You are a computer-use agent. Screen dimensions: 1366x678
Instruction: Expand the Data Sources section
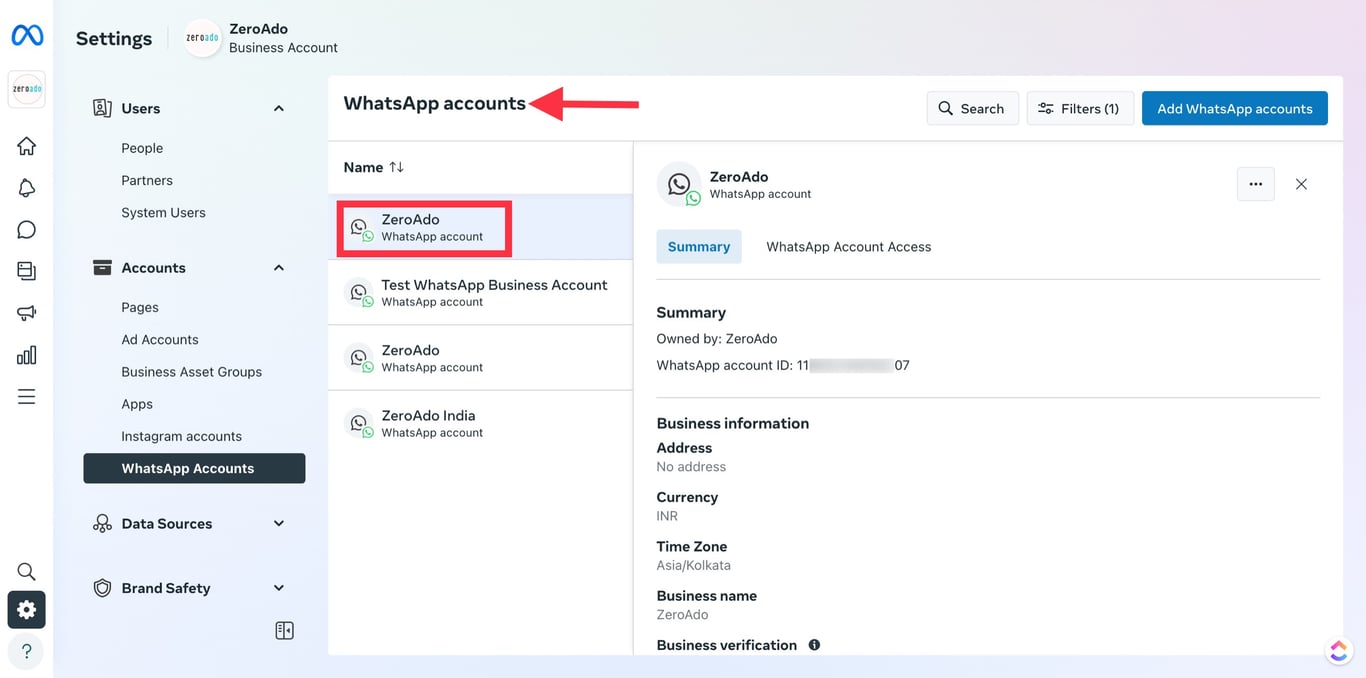click(279, 524)
